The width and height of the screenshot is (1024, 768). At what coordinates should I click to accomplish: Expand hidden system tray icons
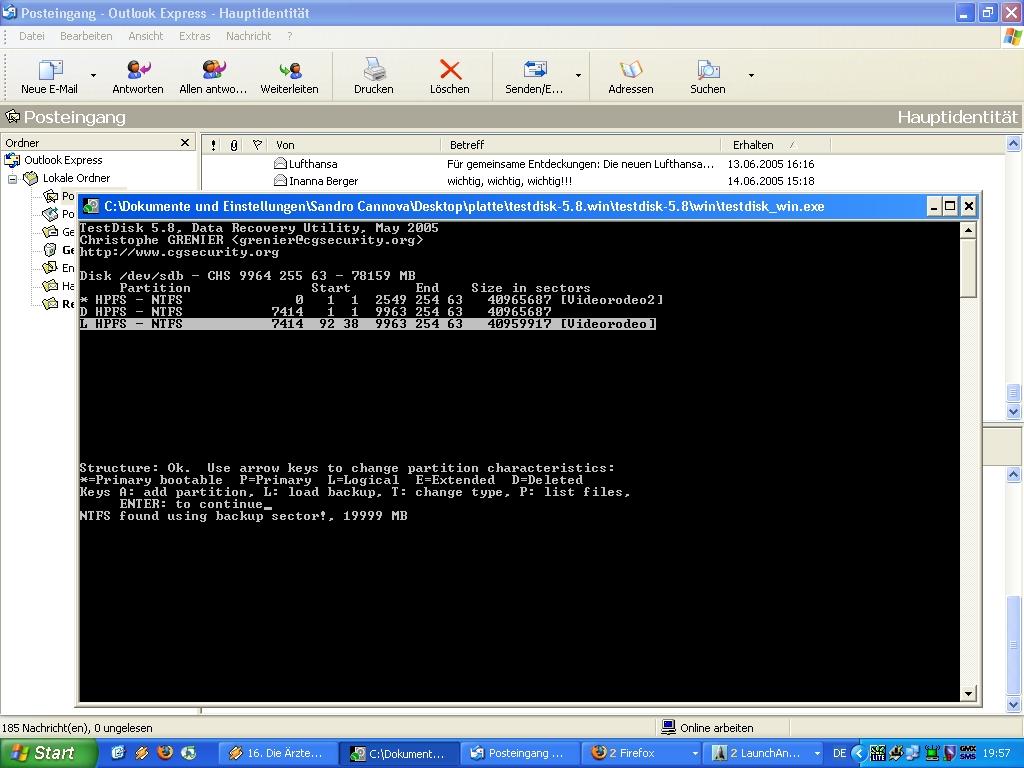point(859,754)
